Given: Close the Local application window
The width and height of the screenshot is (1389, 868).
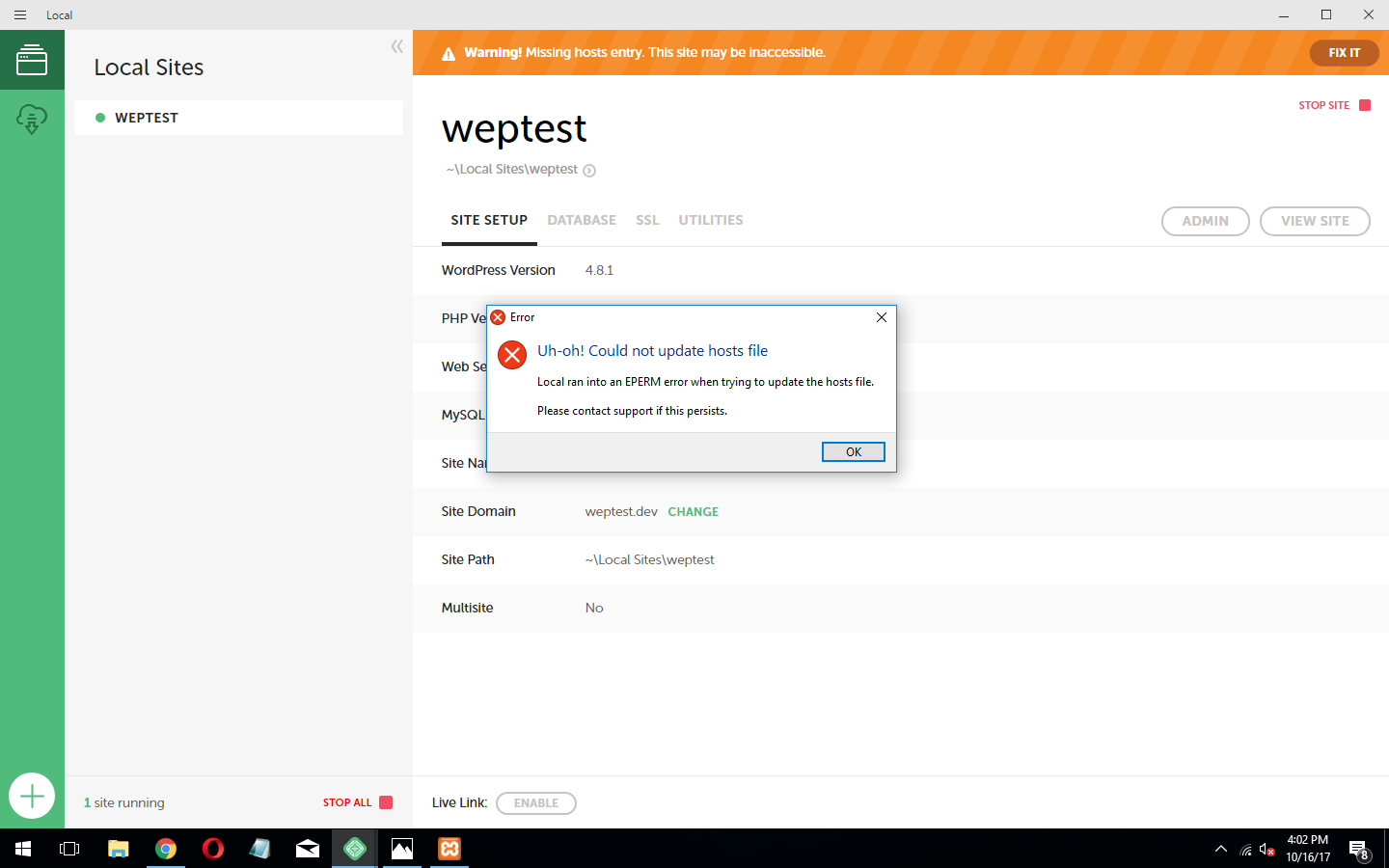Looking at the screenshot, I should 1368,14.
